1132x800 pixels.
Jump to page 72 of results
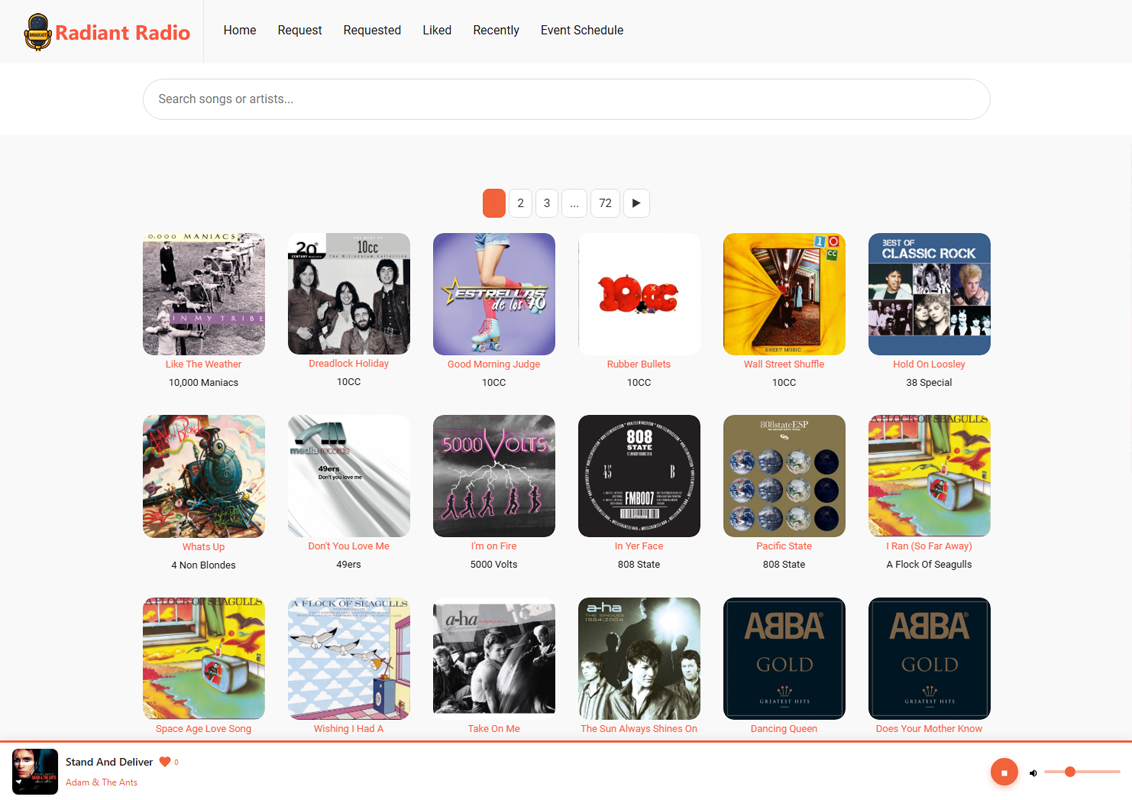(x=605, y=203)
